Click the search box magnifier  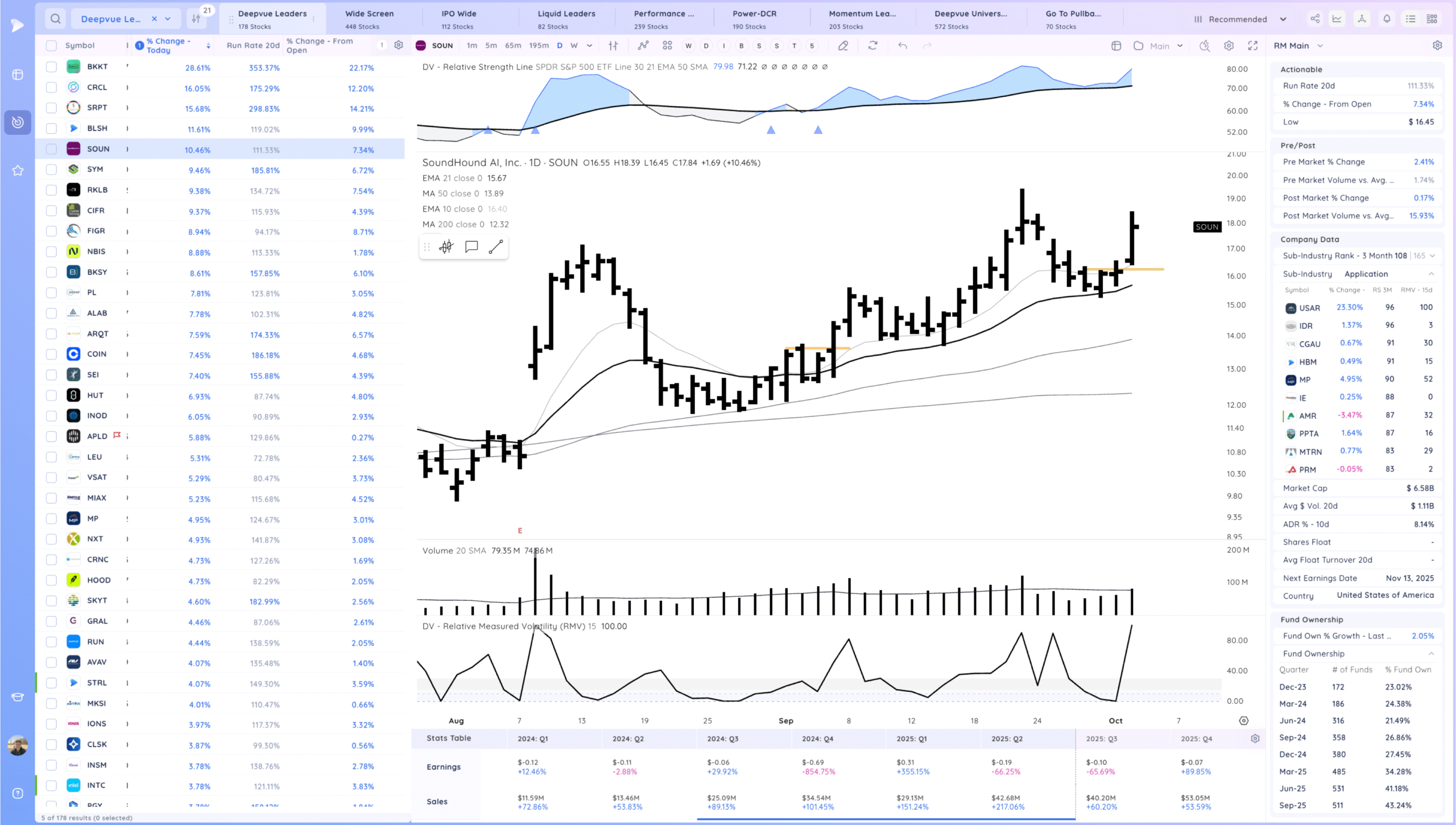(55, 19)
